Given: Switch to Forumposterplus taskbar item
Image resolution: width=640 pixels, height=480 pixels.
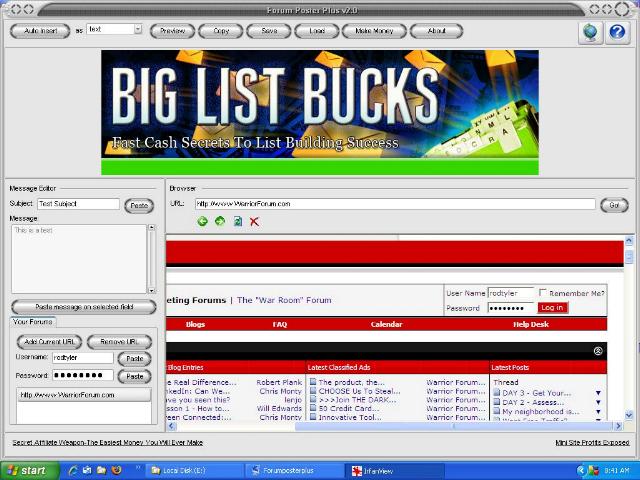Looking at the screenshot, I should [295, 471].
